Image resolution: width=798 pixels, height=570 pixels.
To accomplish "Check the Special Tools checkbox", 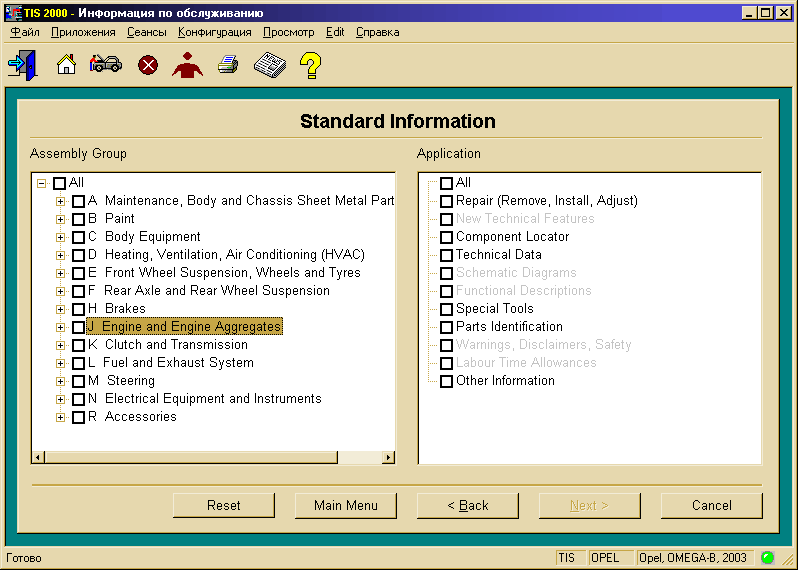I will [x=446, y=309].
